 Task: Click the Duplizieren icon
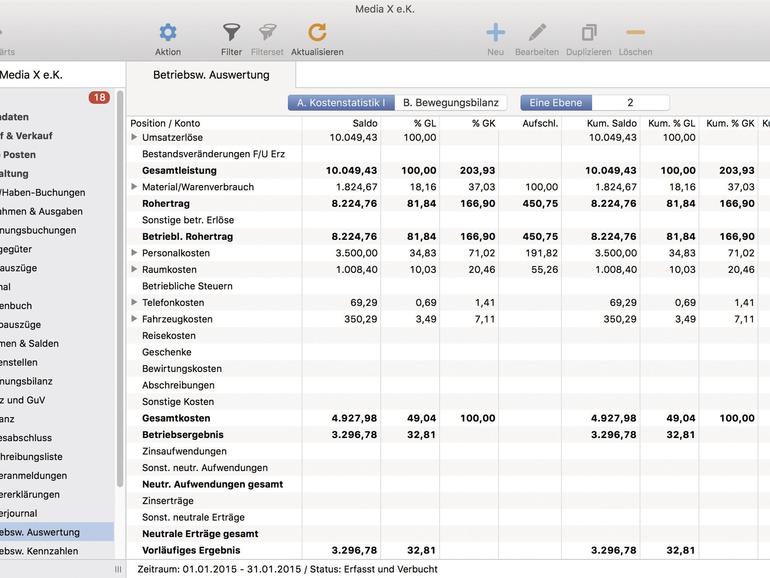point(589,32)
